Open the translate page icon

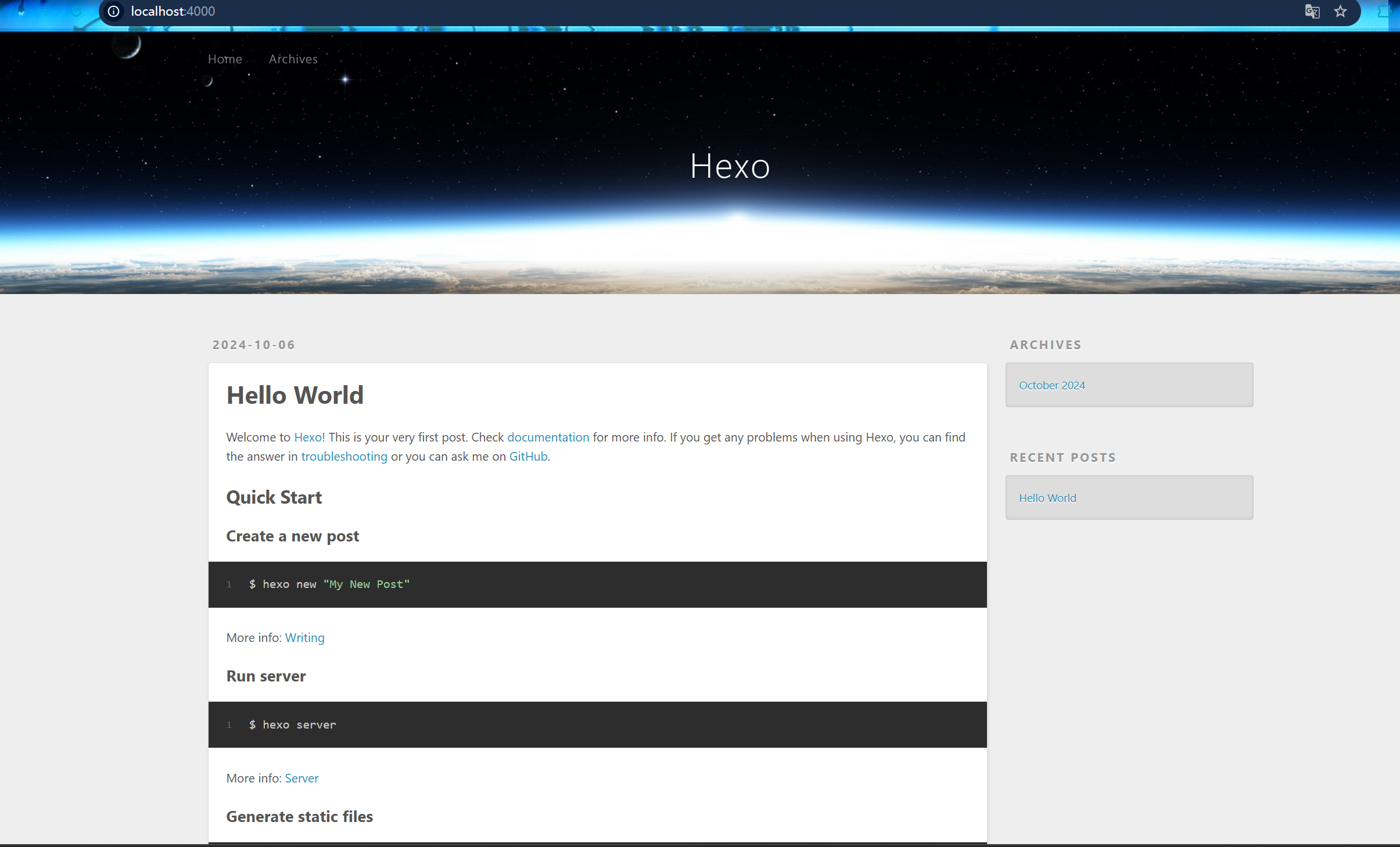(1312, 11)
